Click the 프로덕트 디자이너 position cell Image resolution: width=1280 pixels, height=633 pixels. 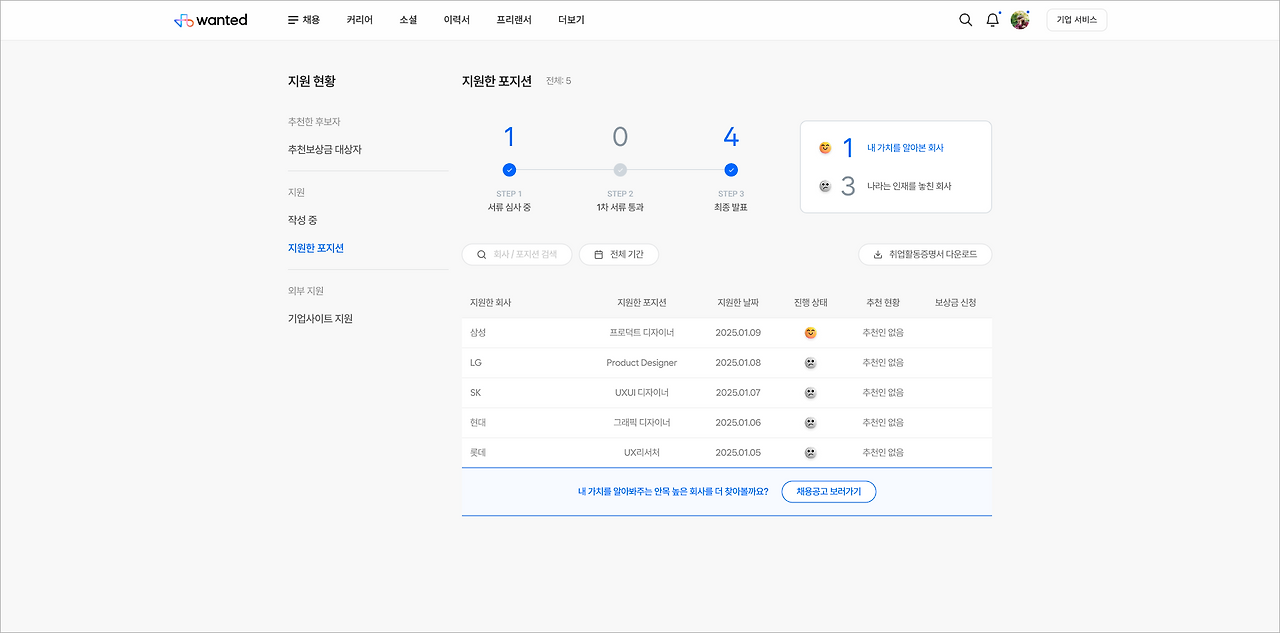642,333
